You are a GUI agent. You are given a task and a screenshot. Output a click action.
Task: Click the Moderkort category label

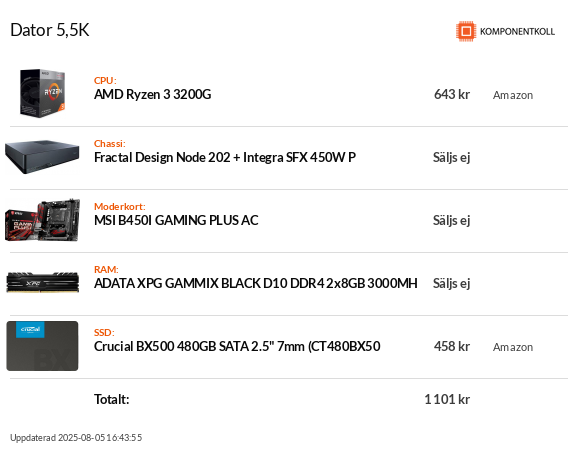120,206
